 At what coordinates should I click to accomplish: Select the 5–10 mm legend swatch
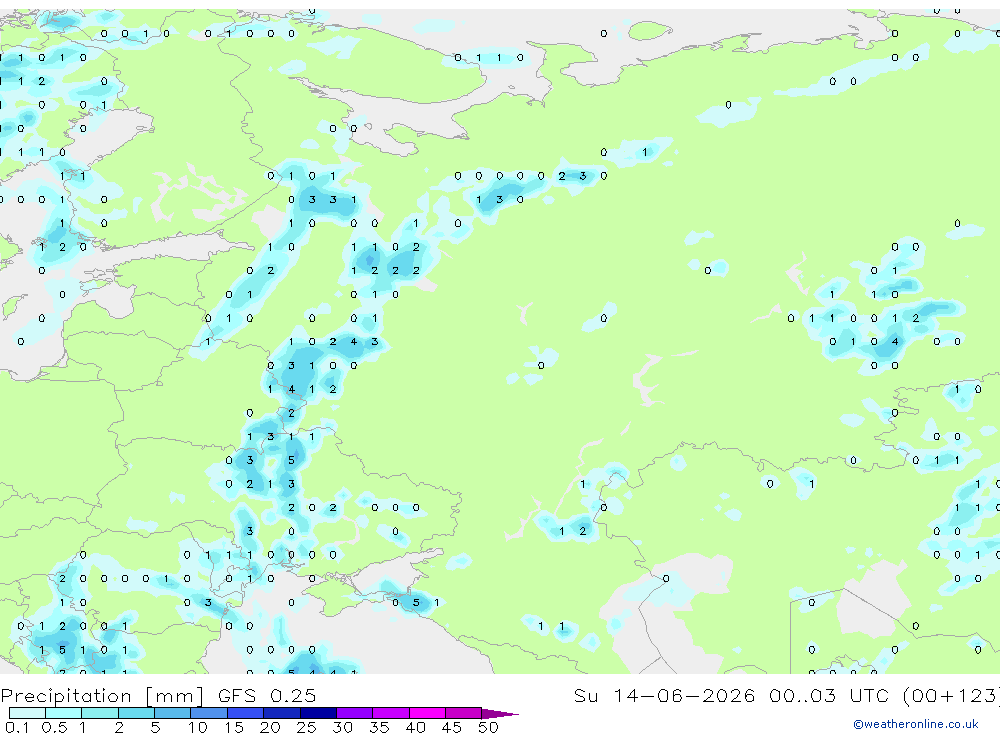(x=173, y=713)
